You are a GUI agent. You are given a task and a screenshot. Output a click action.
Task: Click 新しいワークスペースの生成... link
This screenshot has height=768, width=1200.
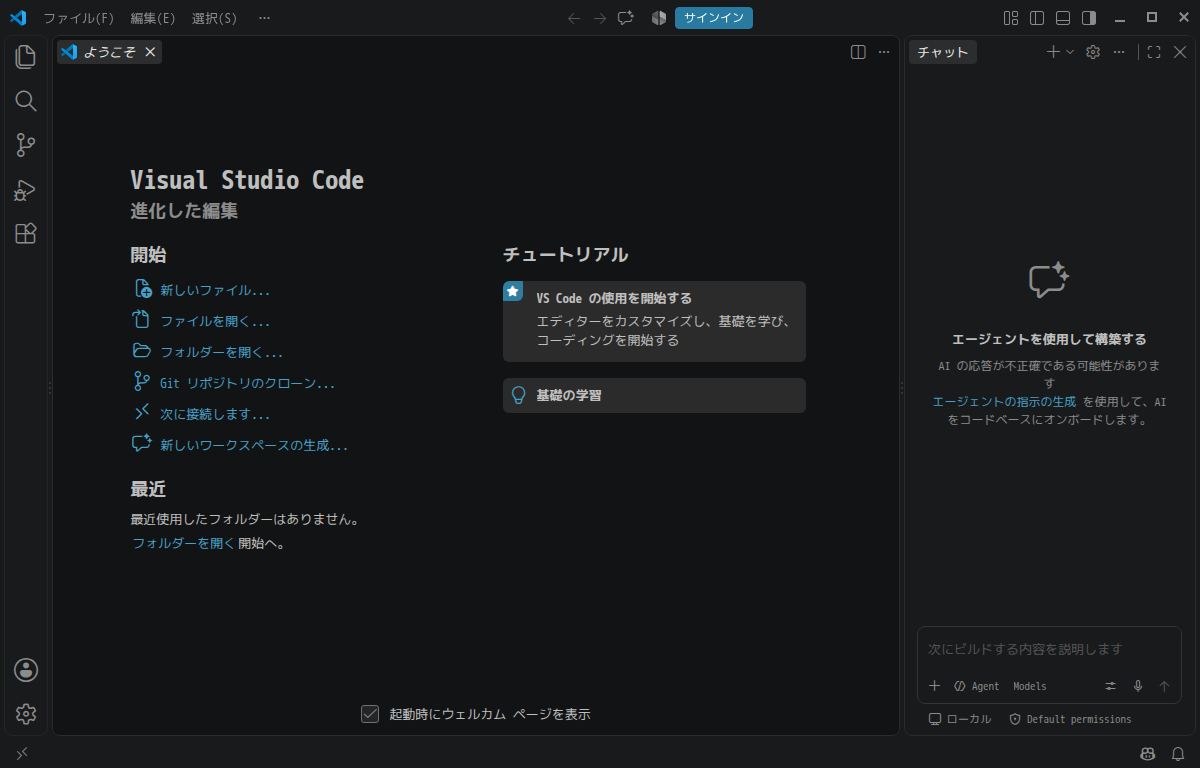coord(254,445)
